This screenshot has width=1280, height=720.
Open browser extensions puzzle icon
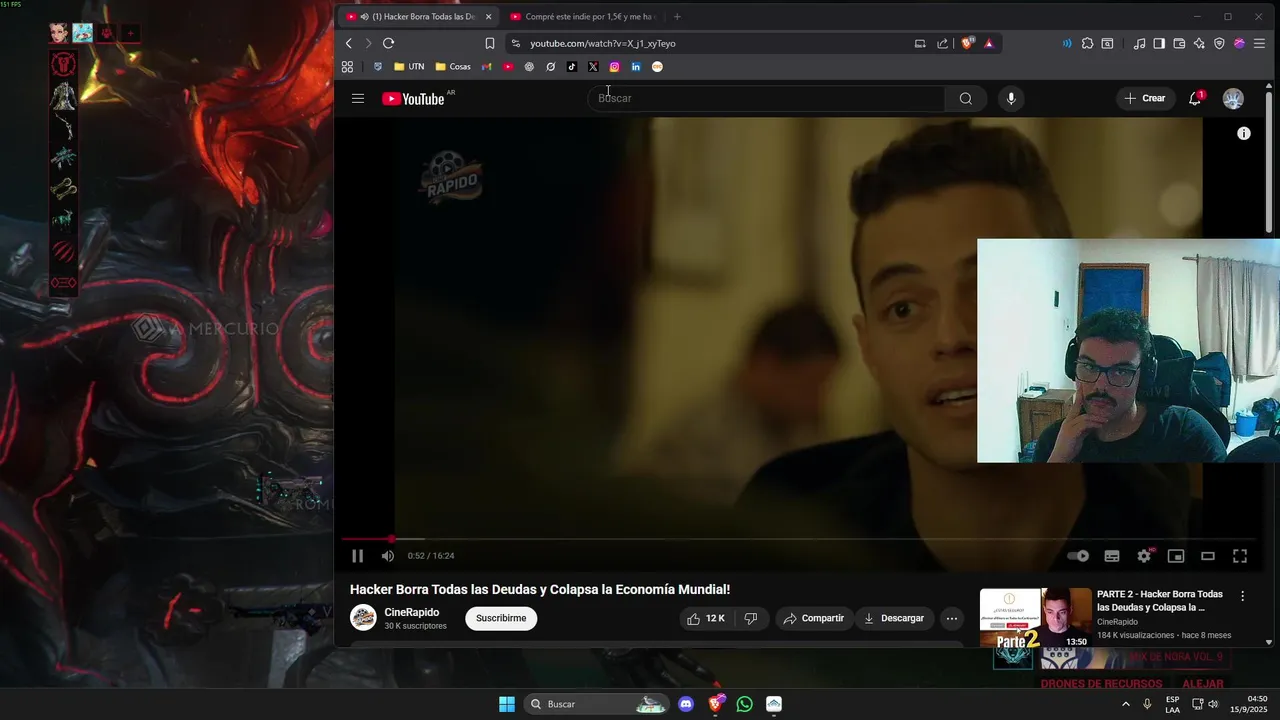pyautogui.click(x=1087, y=43)
